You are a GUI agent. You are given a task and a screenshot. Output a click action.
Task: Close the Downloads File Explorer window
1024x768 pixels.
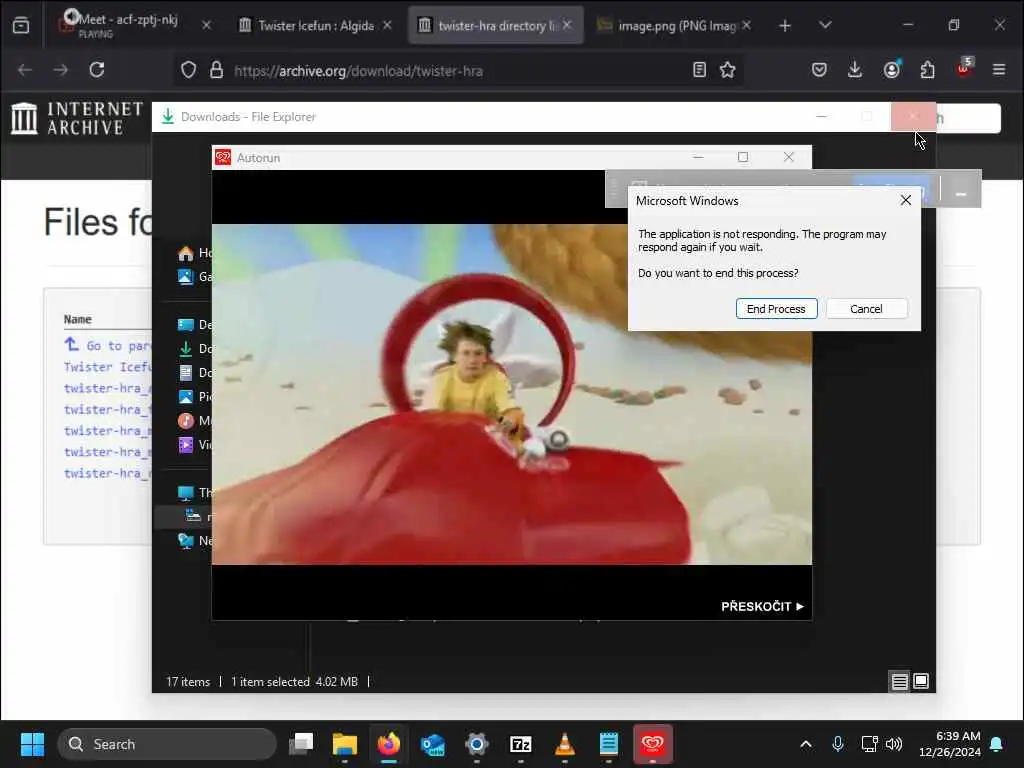(913, 117)
